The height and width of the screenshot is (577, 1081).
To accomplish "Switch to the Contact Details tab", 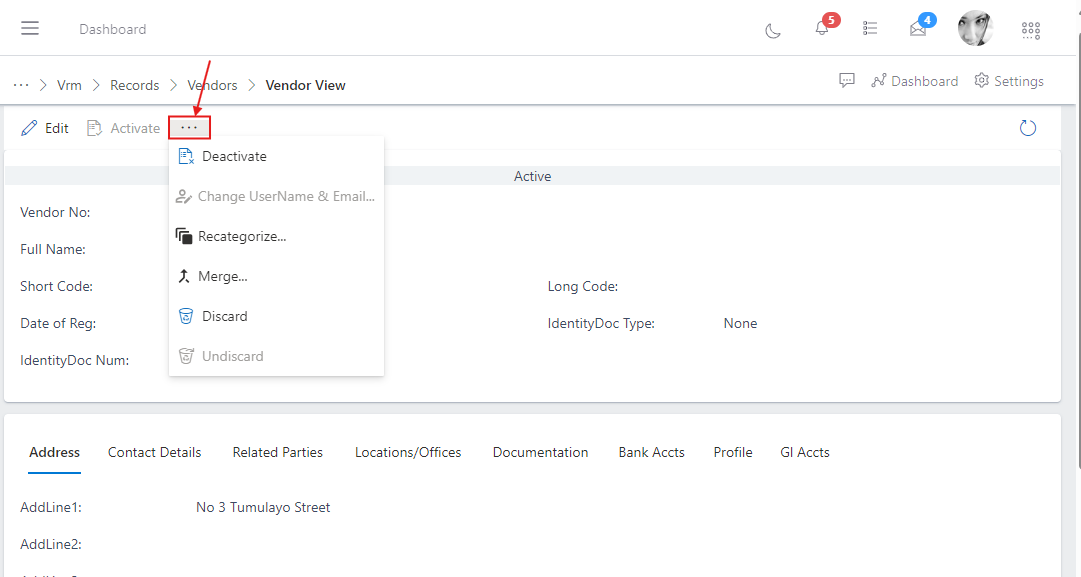I will point(154,452).
